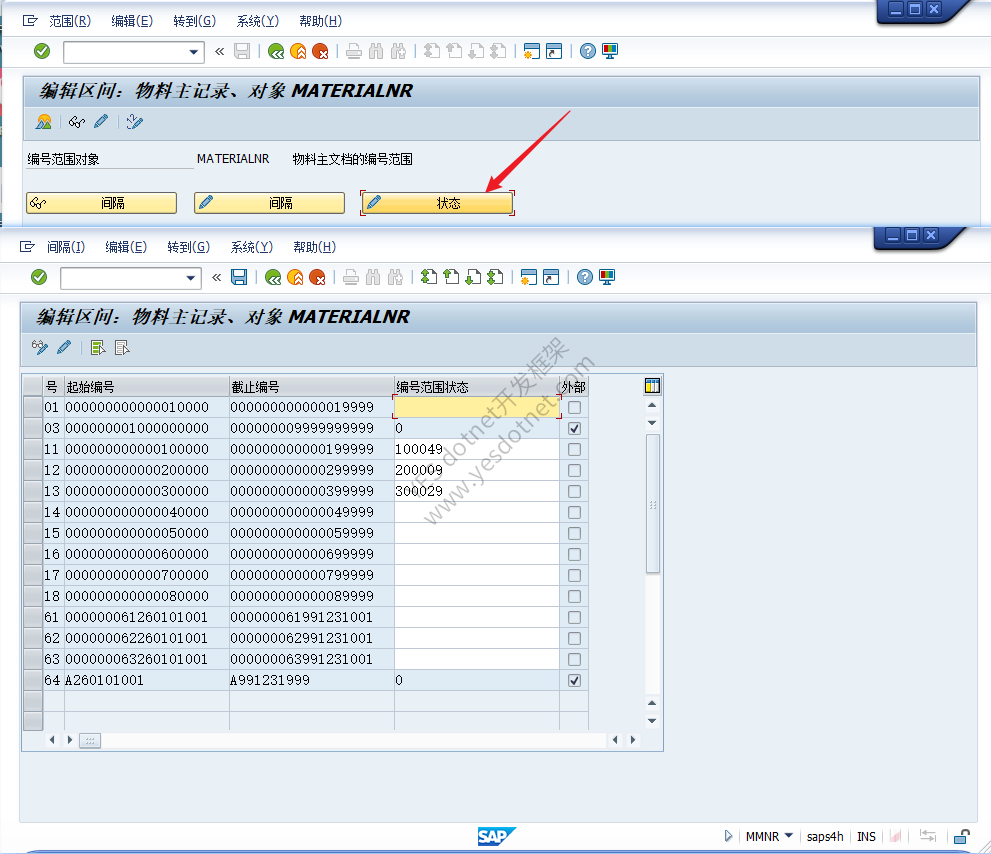Toggle external checkbox for interval 61

point(575,617)
